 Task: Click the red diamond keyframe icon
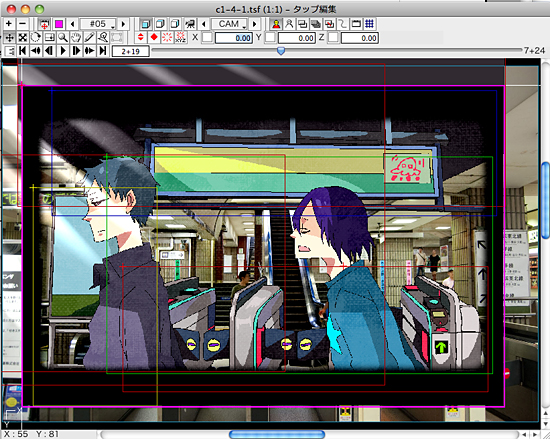(154, 38)
